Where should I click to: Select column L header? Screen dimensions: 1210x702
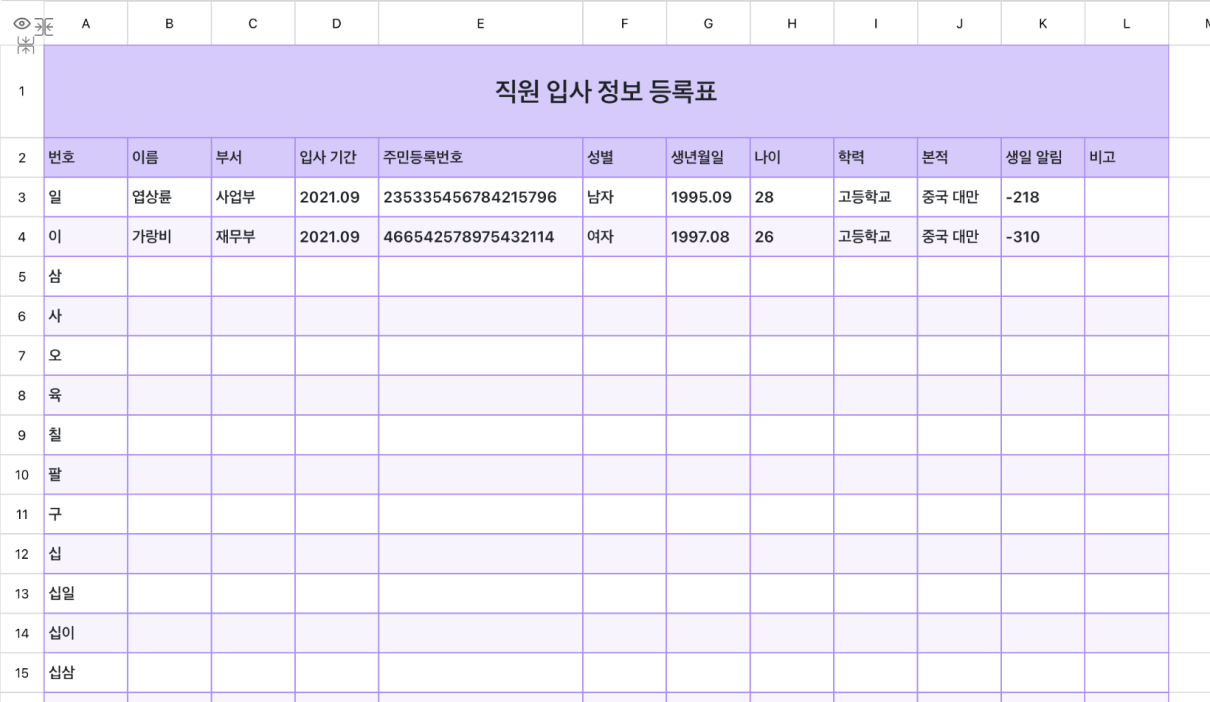(x=1126, y=24)
